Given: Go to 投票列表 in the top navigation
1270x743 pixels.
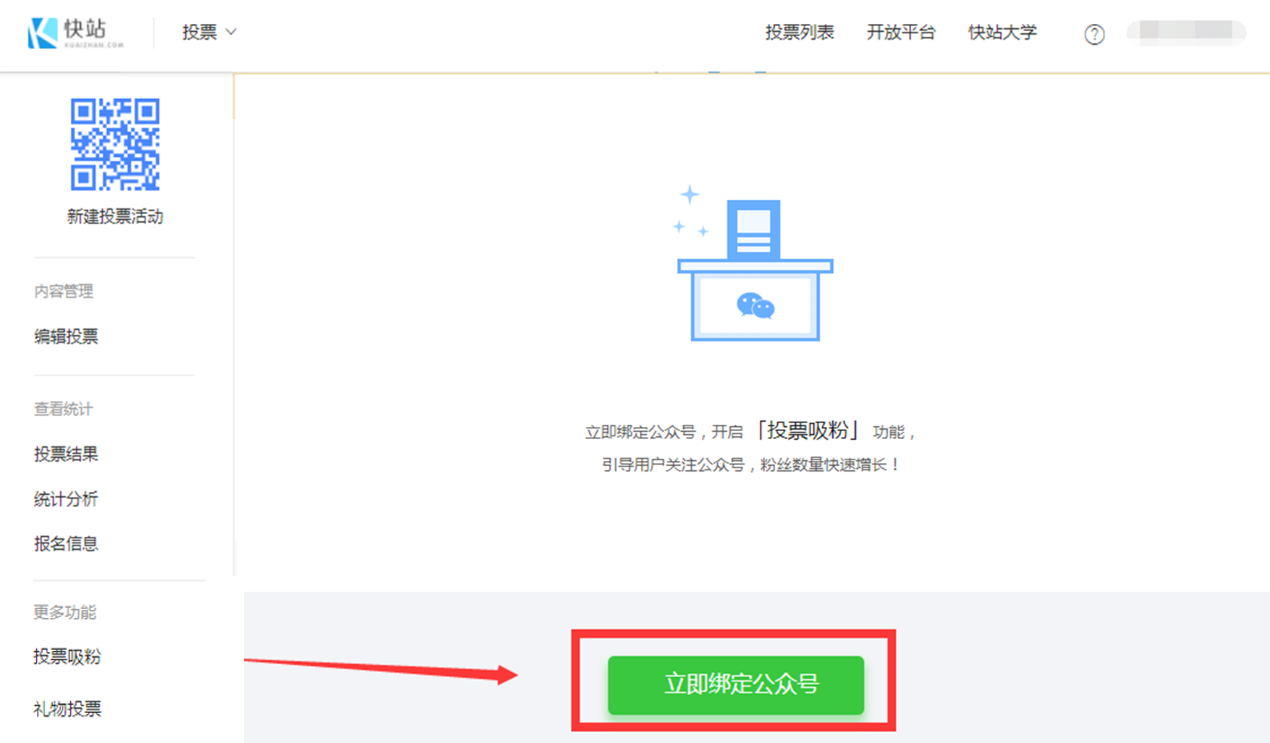Looking at the screenshot, I should pyautogui.click(x=799, y=33).
